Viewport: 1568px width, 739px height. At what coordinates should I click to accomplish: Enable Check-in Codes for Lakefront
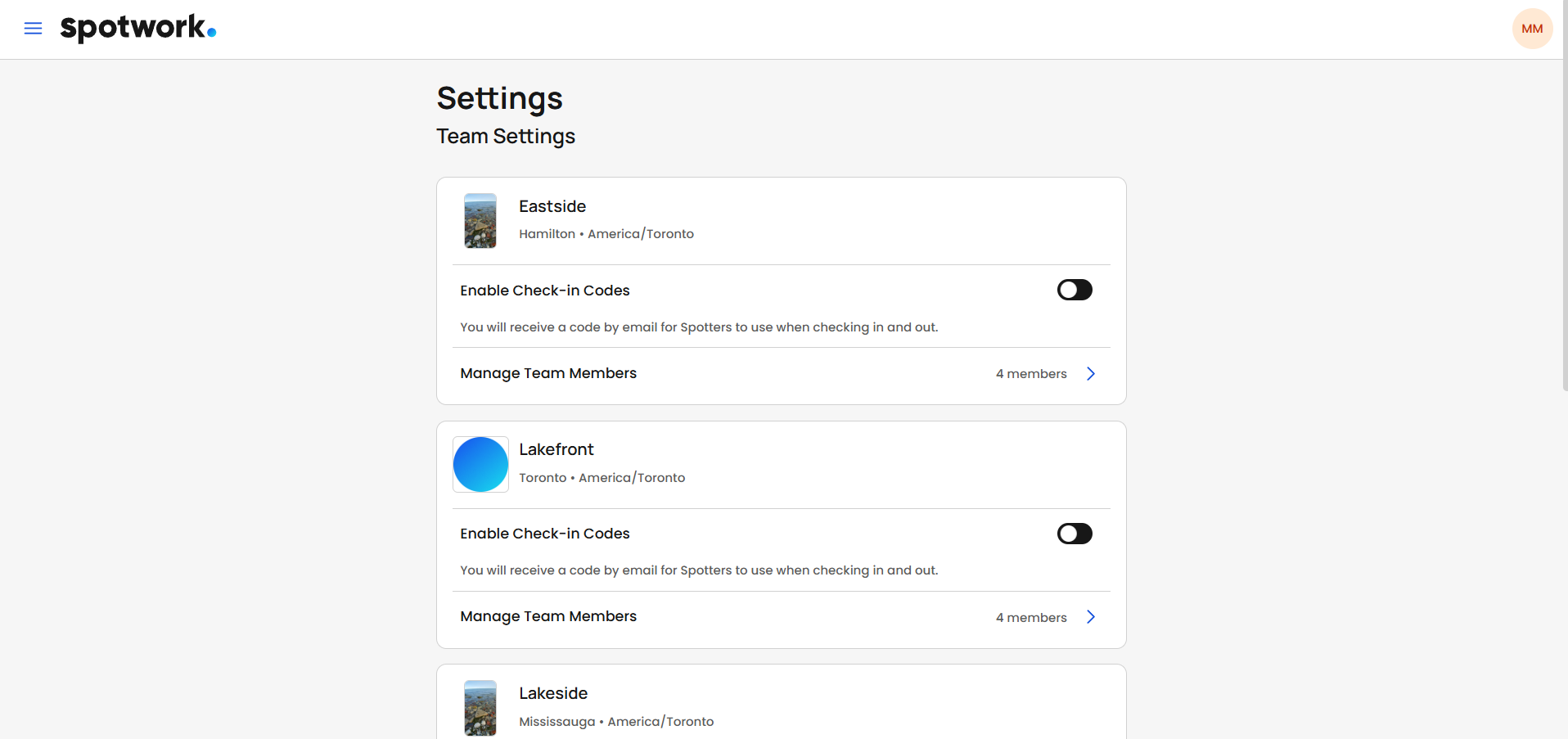click(1074, 534)
